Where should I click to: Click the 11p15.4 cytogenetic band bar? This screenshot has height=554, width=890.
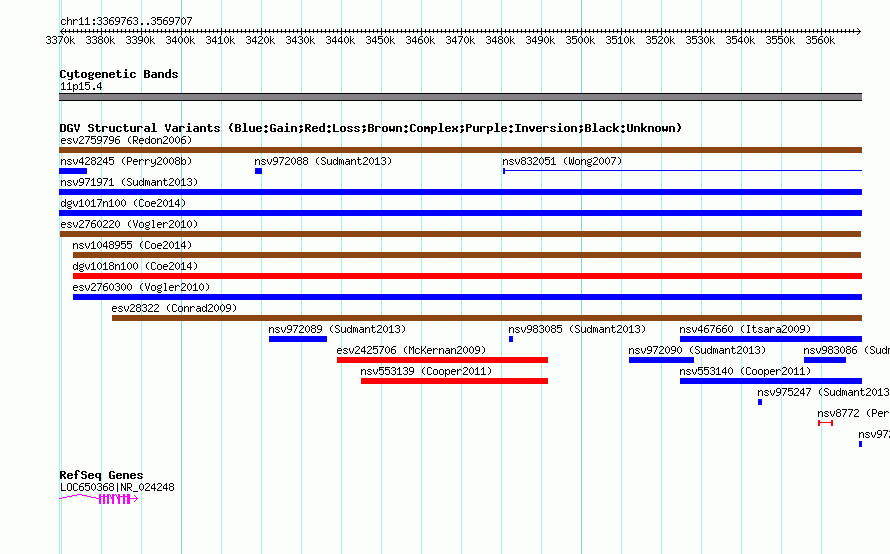point(460,97)
